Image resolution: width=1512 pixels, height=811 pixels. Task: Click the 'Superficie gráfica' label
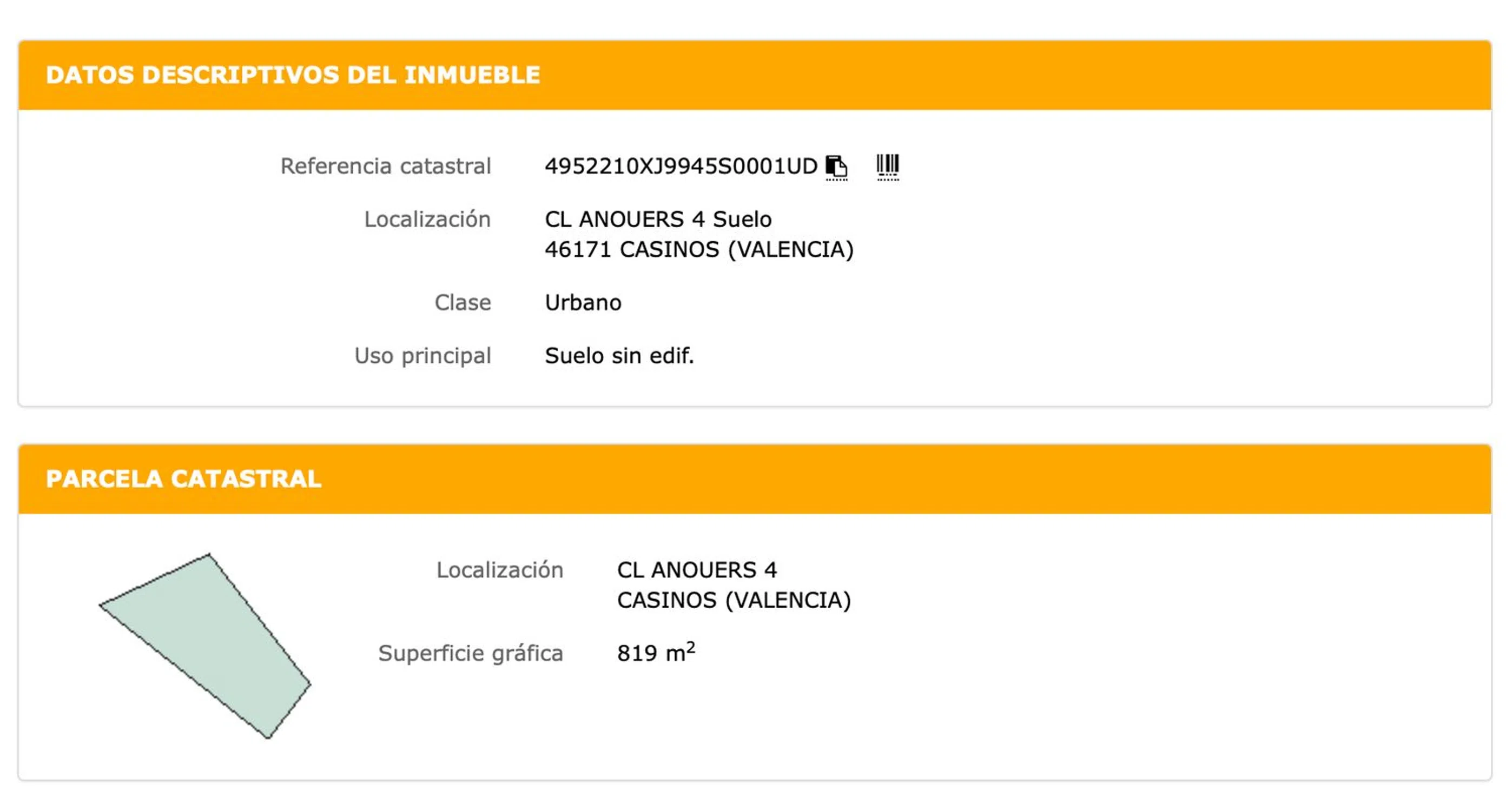point(471,654)
